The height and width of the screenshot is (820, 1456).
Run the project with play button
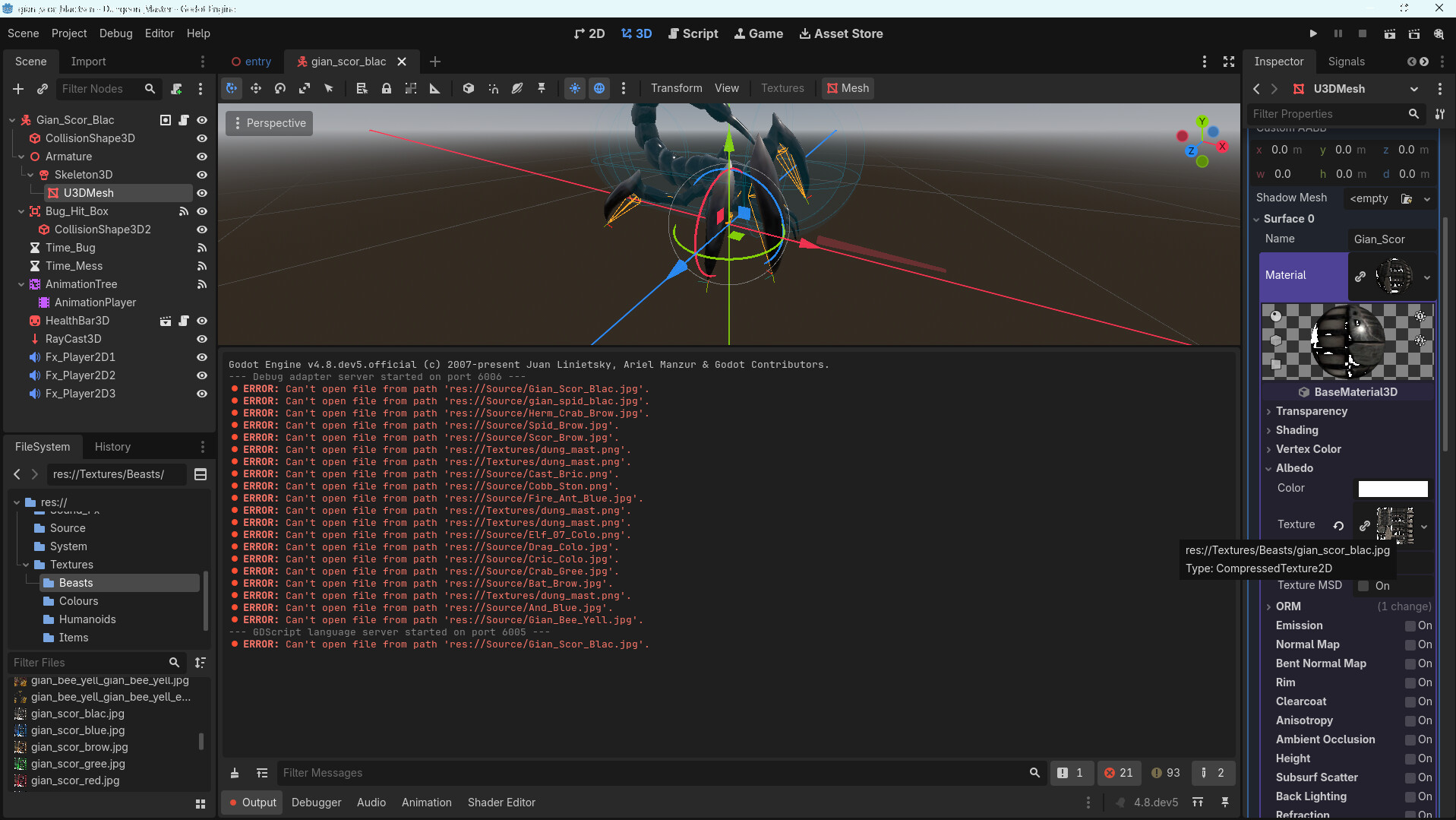point(1313,33)
